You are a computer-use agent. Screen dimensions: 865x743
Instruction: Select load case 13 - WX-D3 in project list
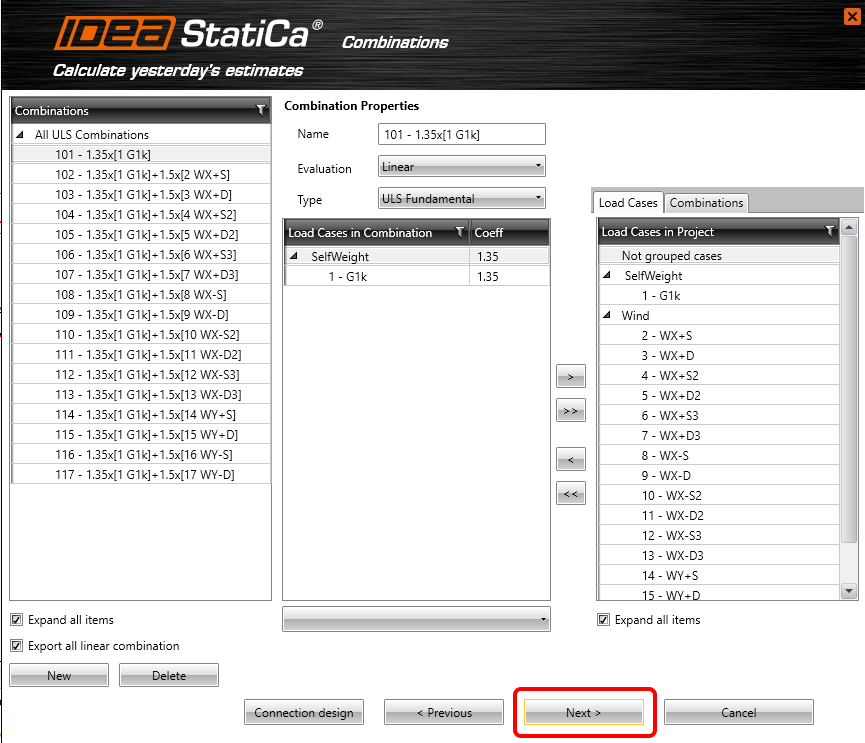click(719, 555)
